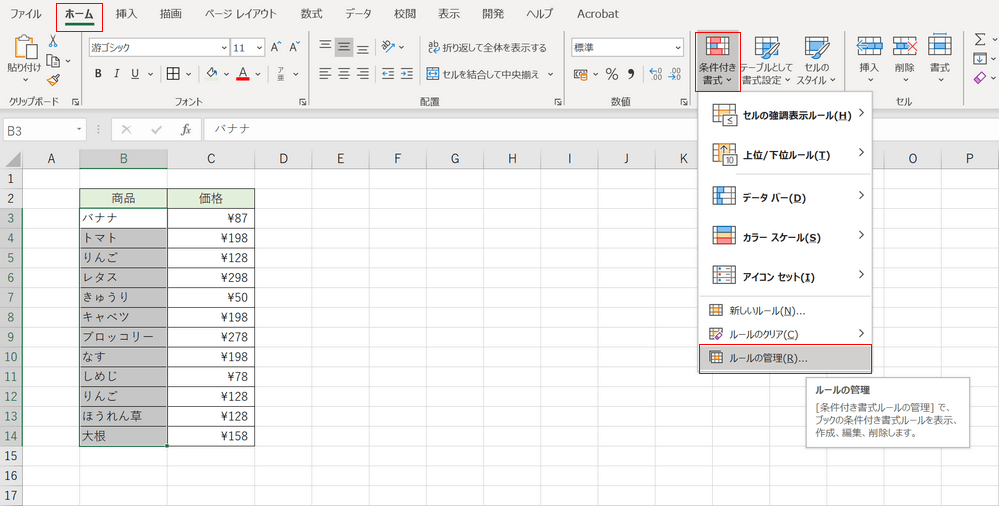Viewport: 999px width, 506px height.
Task: Click the Clear eraser icon
Action: click(x=980, y=78)
